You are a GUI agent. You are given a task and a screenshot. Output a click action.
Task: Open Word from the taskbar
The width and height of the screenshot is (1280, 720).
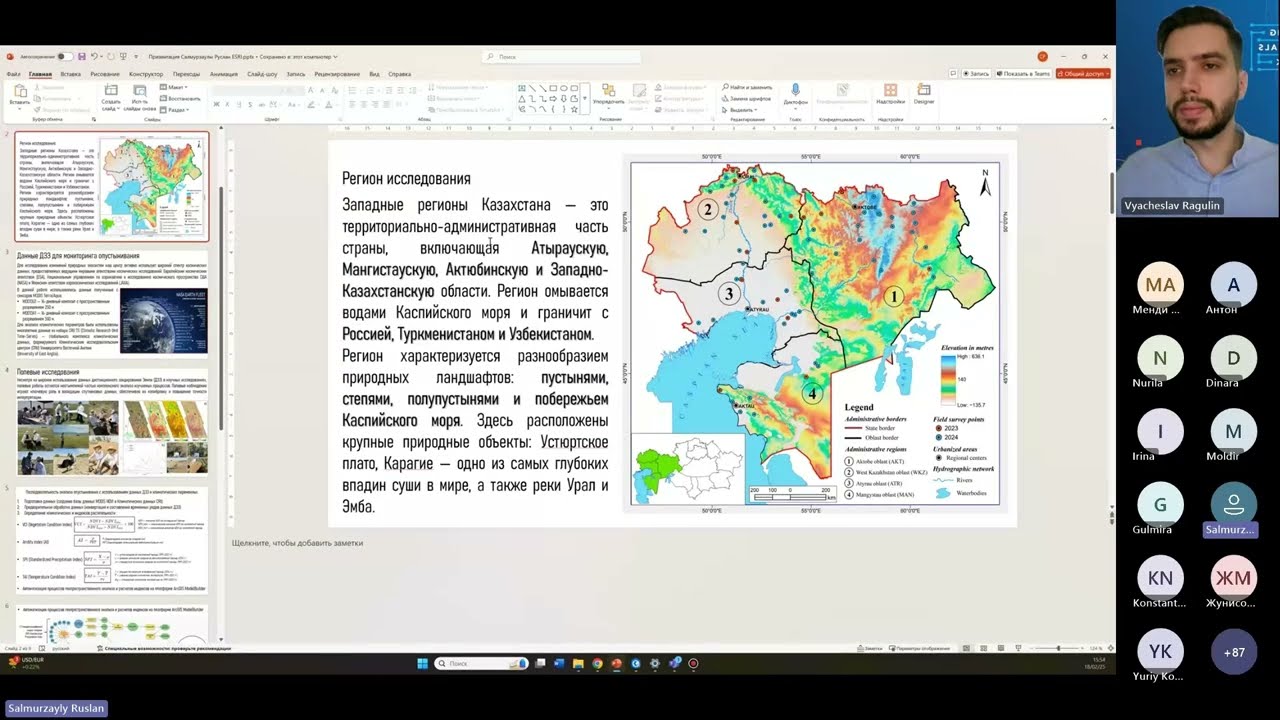pyautogui.click(x=559, y=663)
